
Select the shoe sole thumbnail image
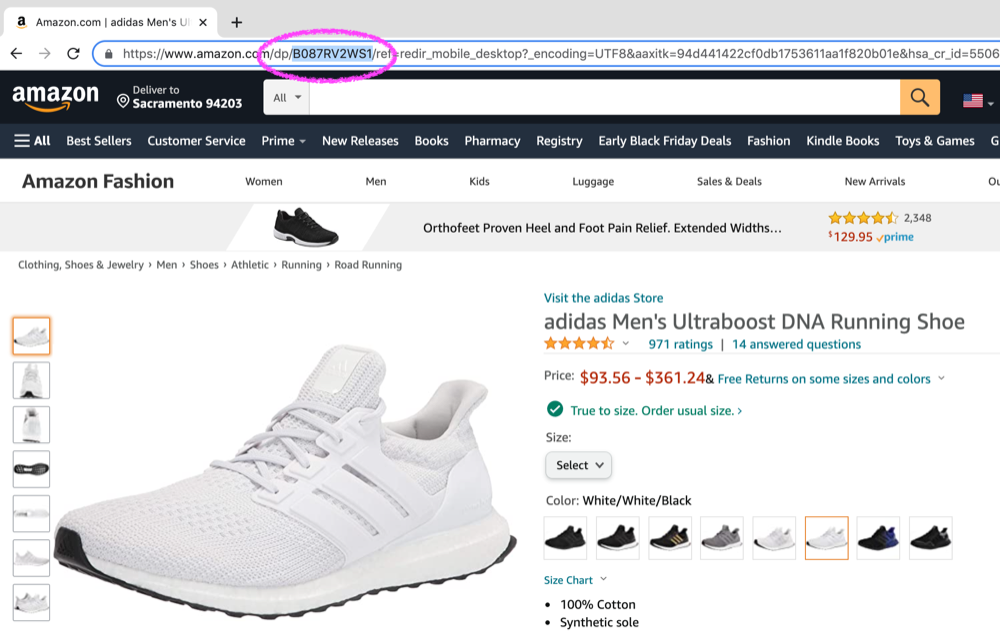coord(31,469)
